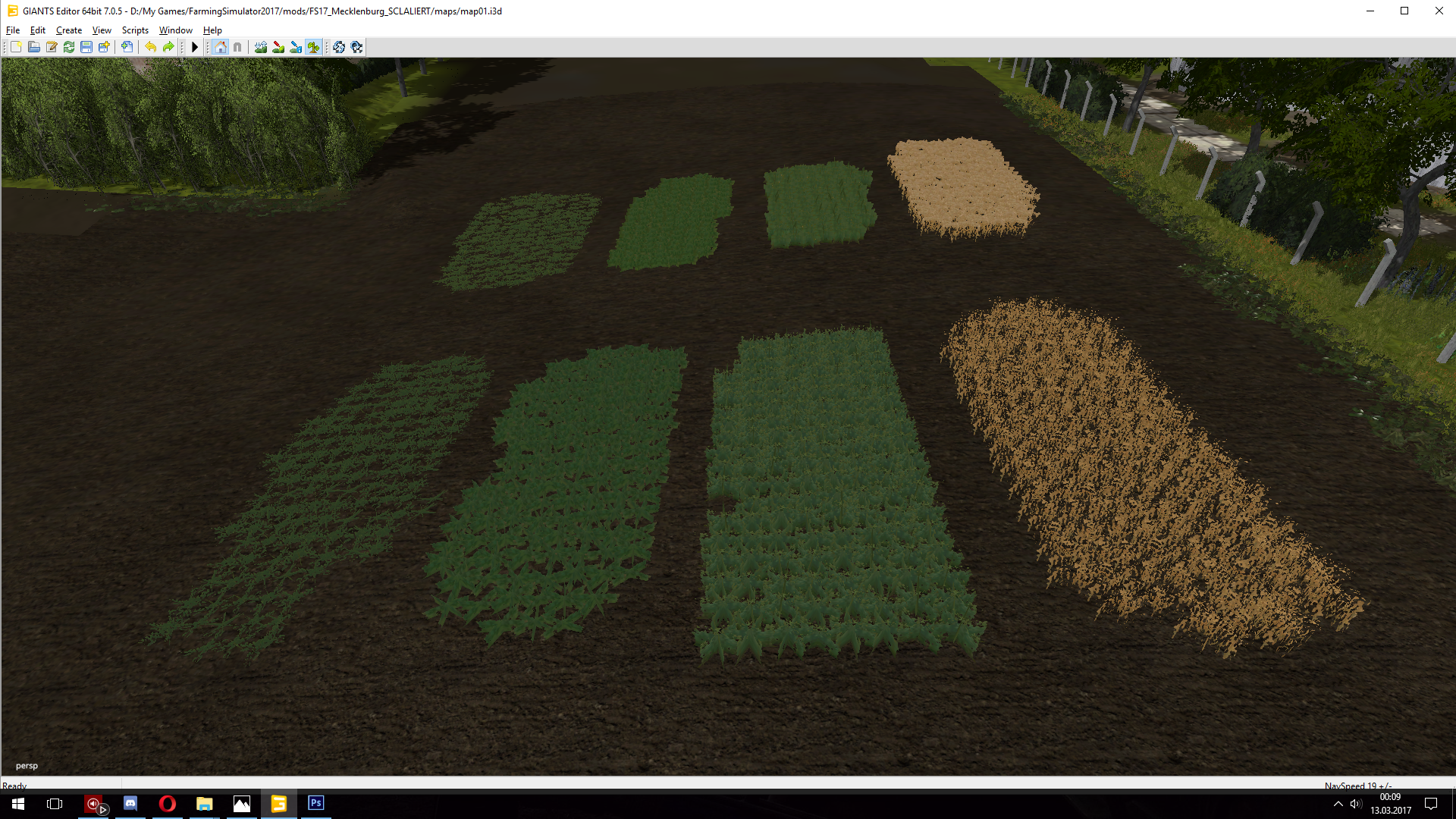1456x819 pixels.
Task: Show hidden system tray icons
Action: 1338,804
